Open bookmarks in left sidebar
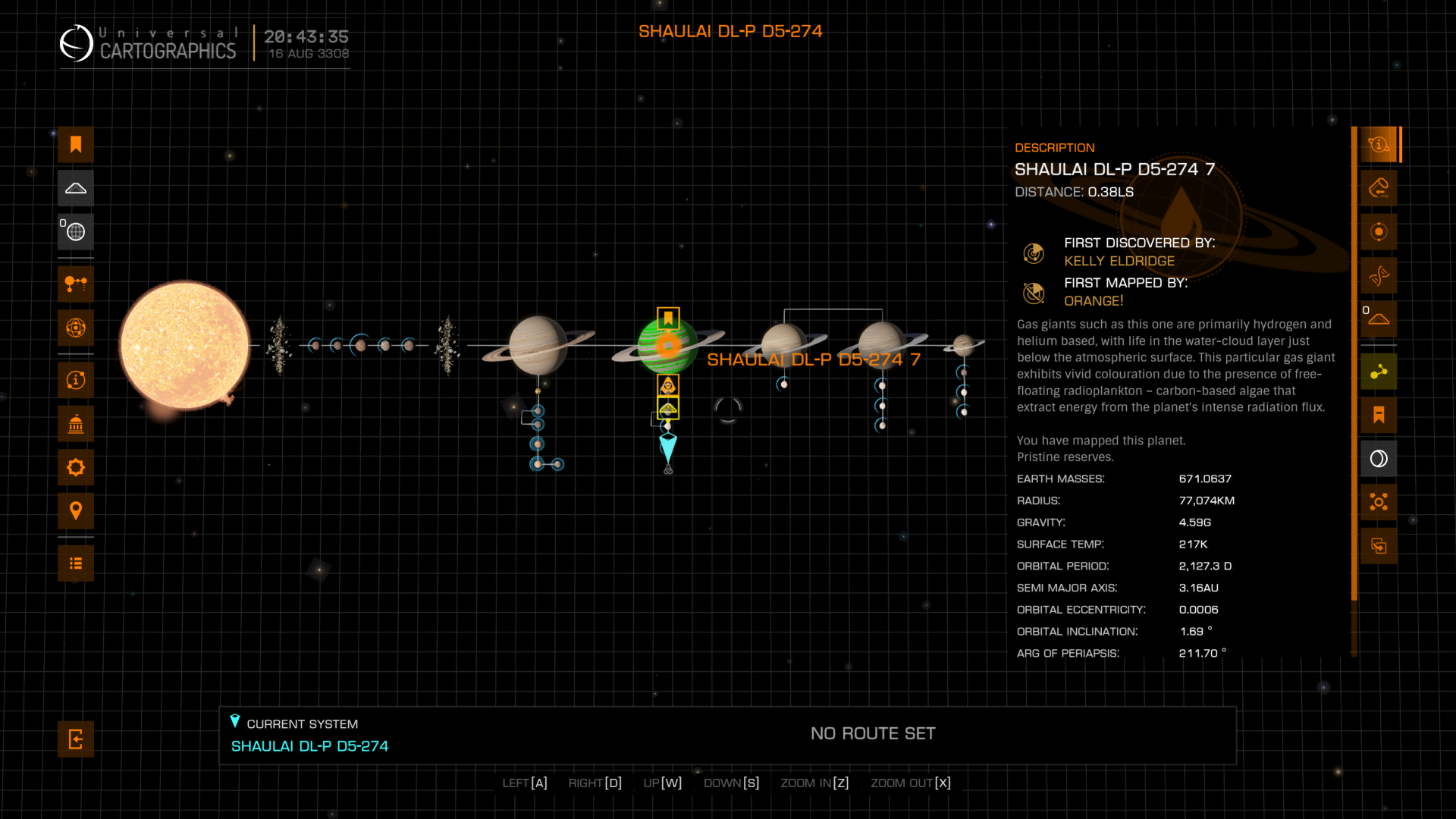Screen dimensions: 1456x819 pos(76,144)
